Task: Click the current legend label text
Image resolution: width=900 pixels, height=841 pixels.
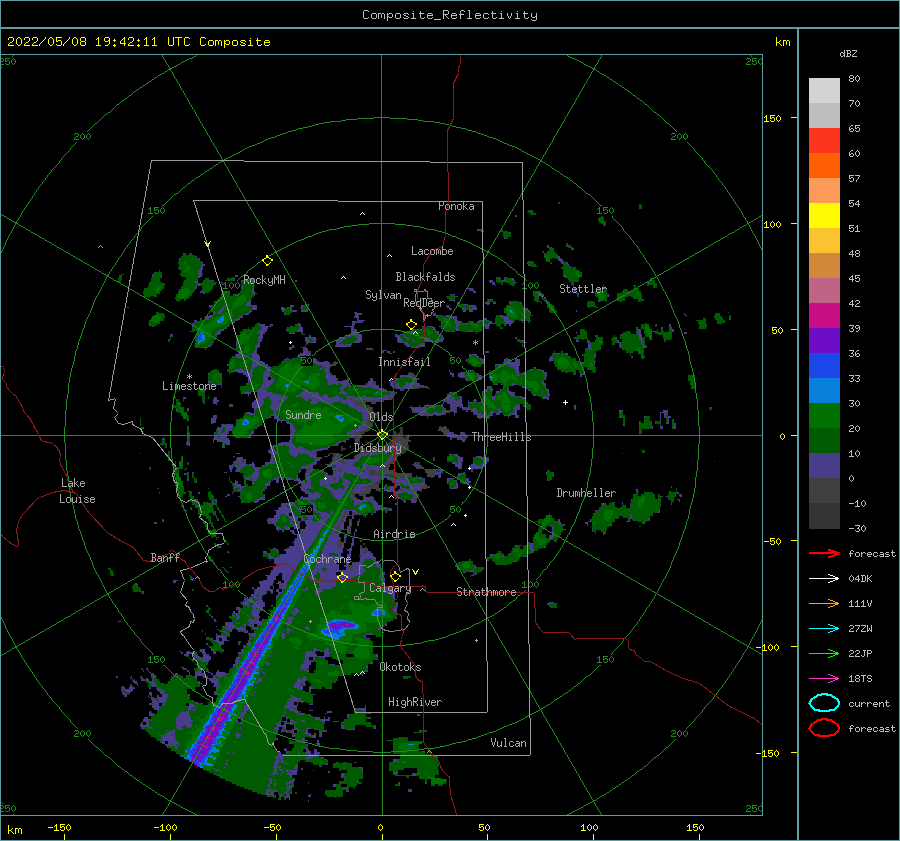Action: [868, 703]
